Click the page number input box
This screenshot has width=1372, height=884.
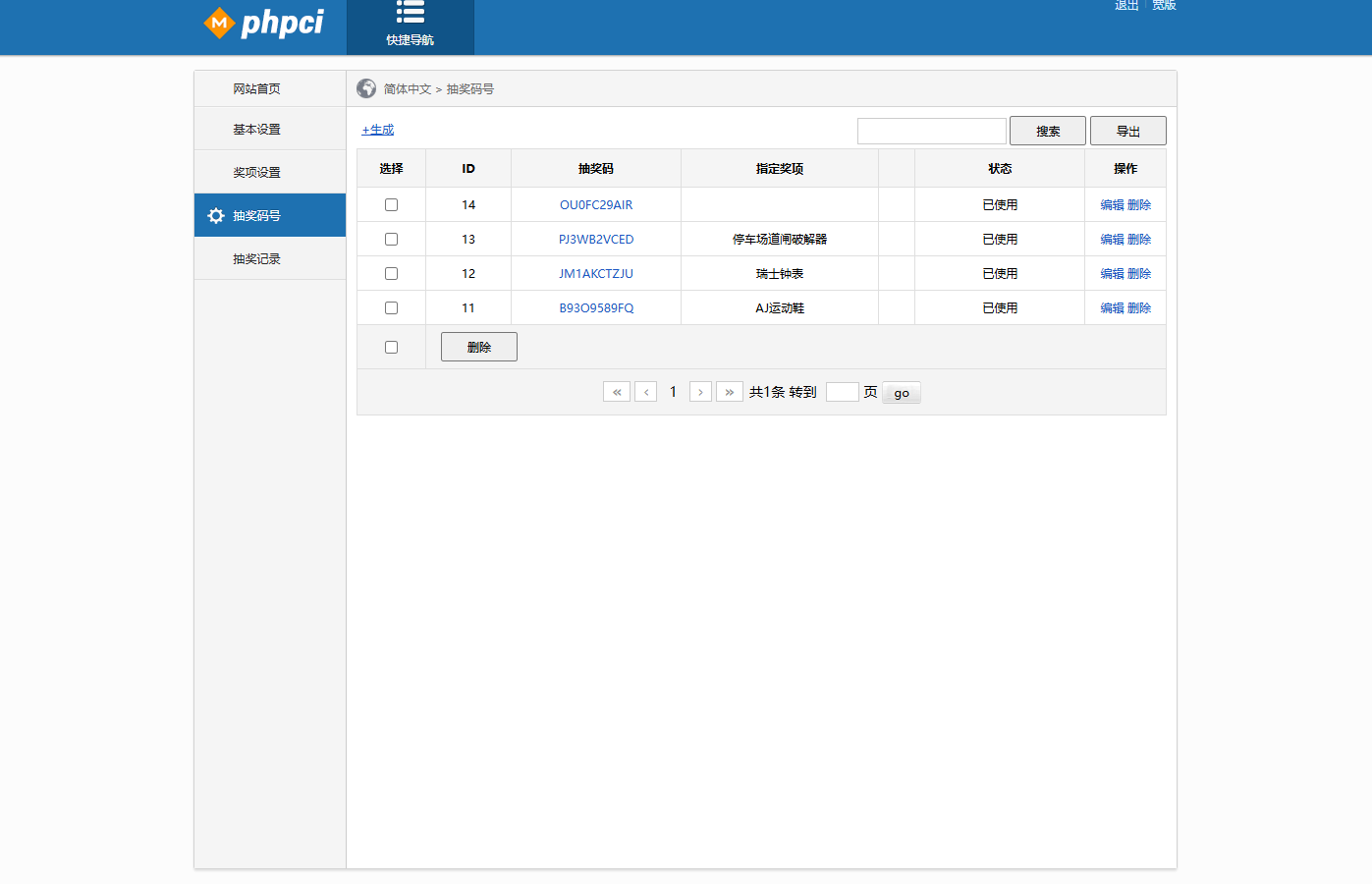[x=842, y=391]
